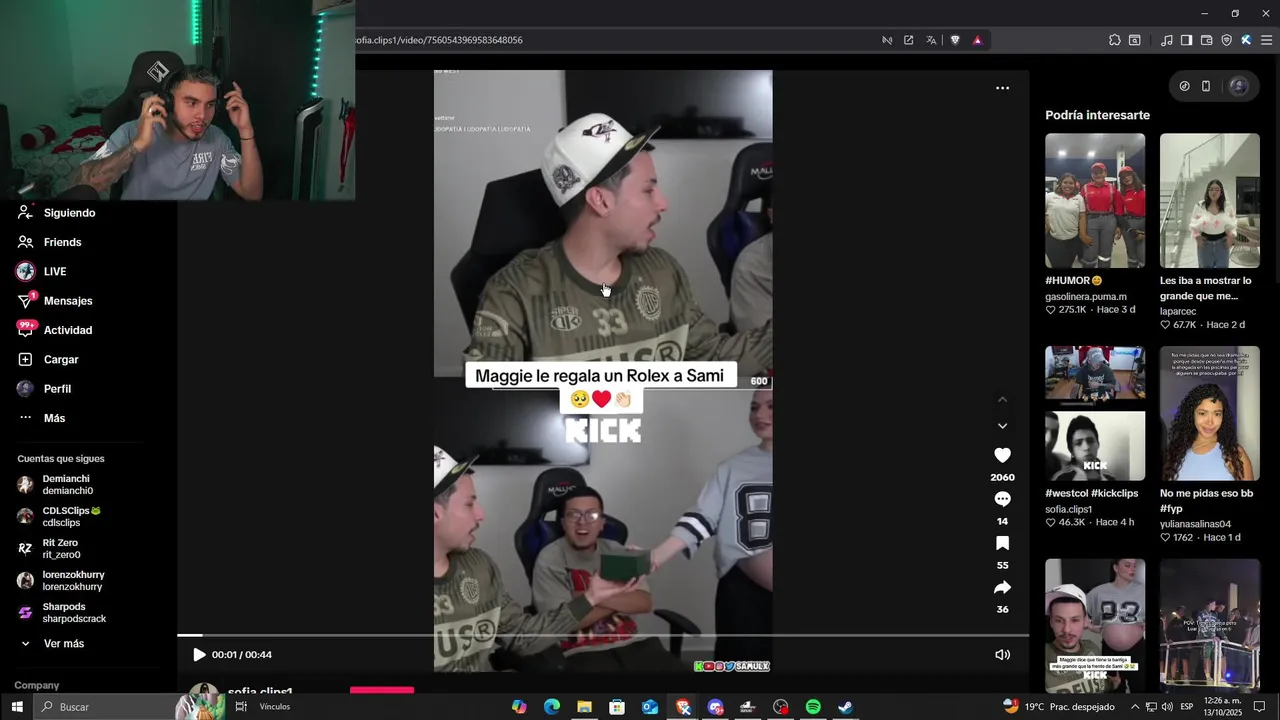Open Steam from taskbar
Viewport: 1280px width, 720px height.
tap(845, 707)
